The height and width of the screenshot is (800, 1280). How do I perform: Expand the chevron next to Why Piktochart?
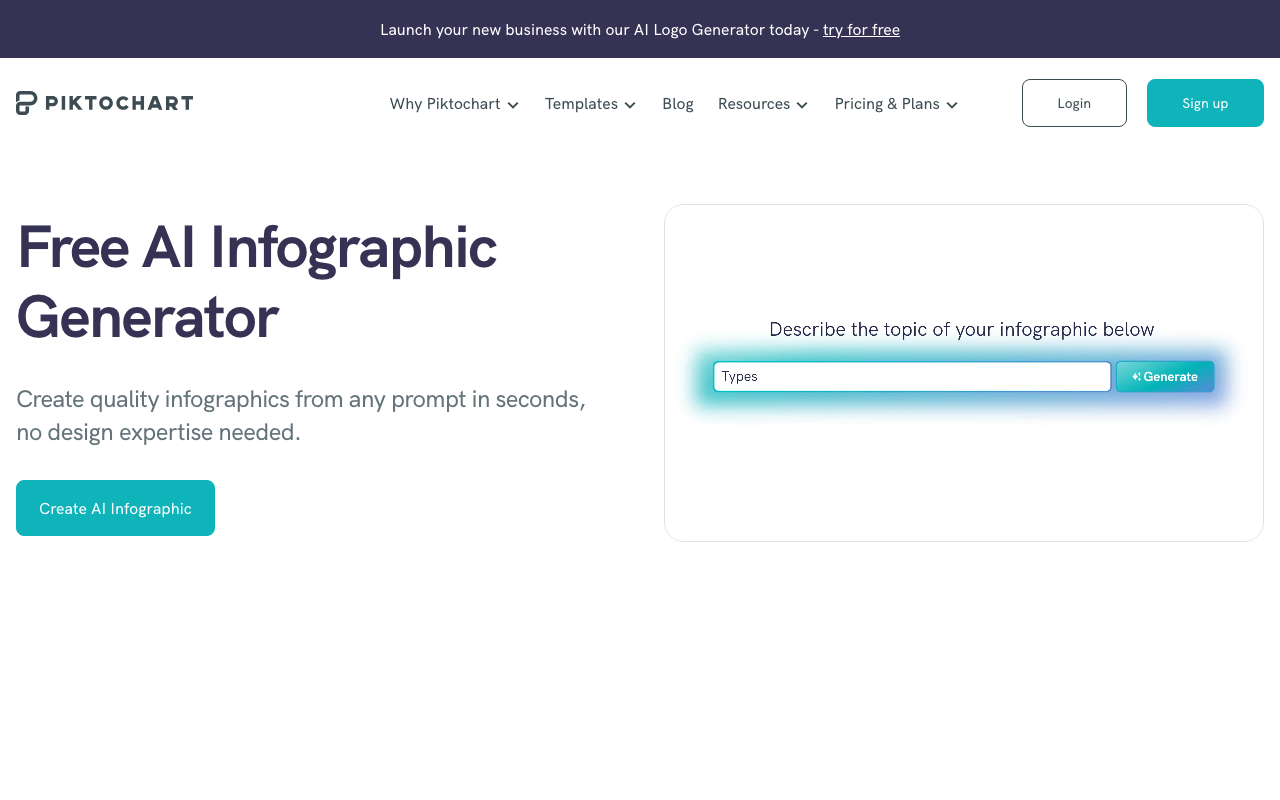[513, 105]
